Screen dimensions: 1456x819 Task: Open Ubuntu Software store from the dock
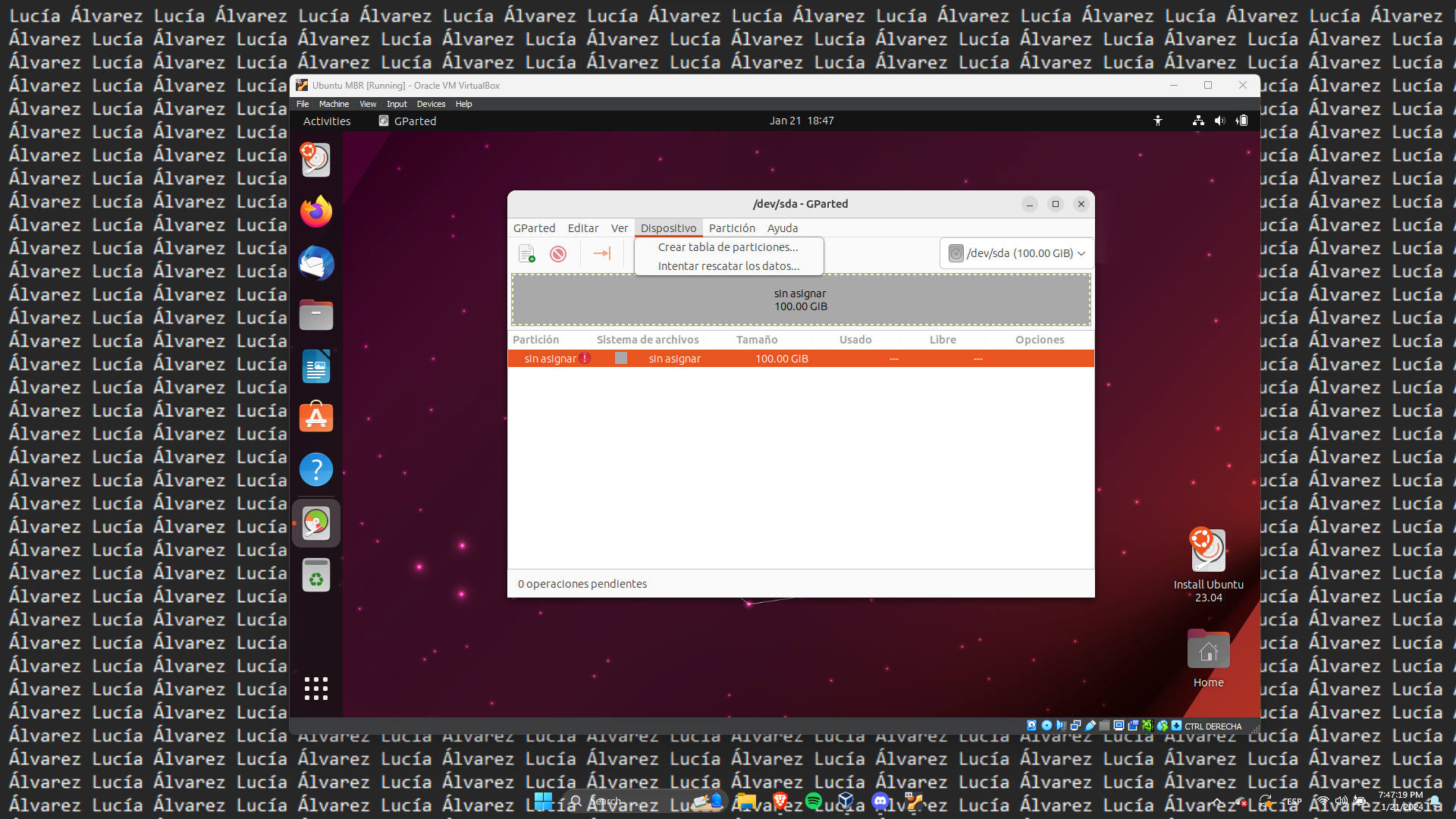316,418
